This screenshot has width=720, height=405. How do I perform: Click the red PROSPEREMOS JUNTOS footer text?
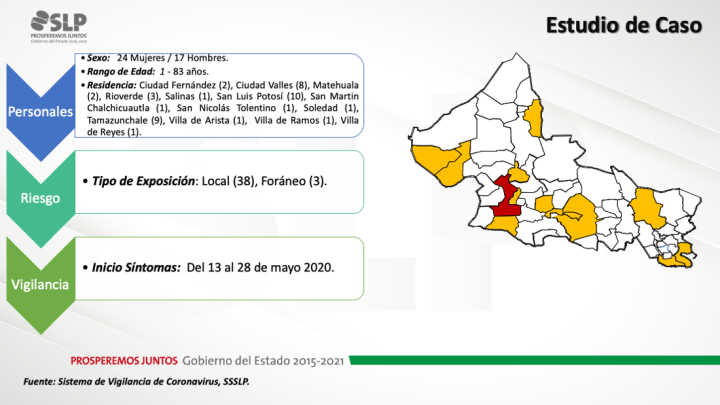[124, 359]
